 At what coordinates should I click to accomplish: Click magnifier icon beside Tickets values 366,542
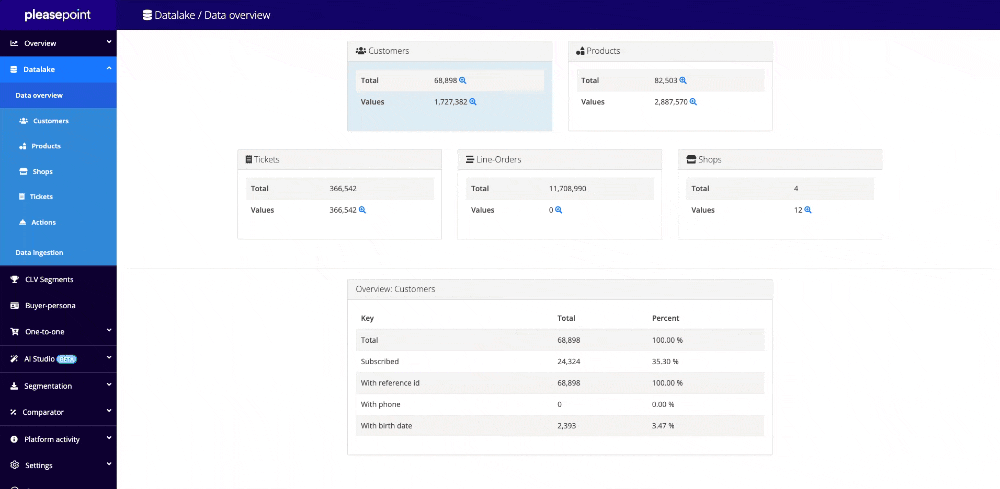coord(362,210)
